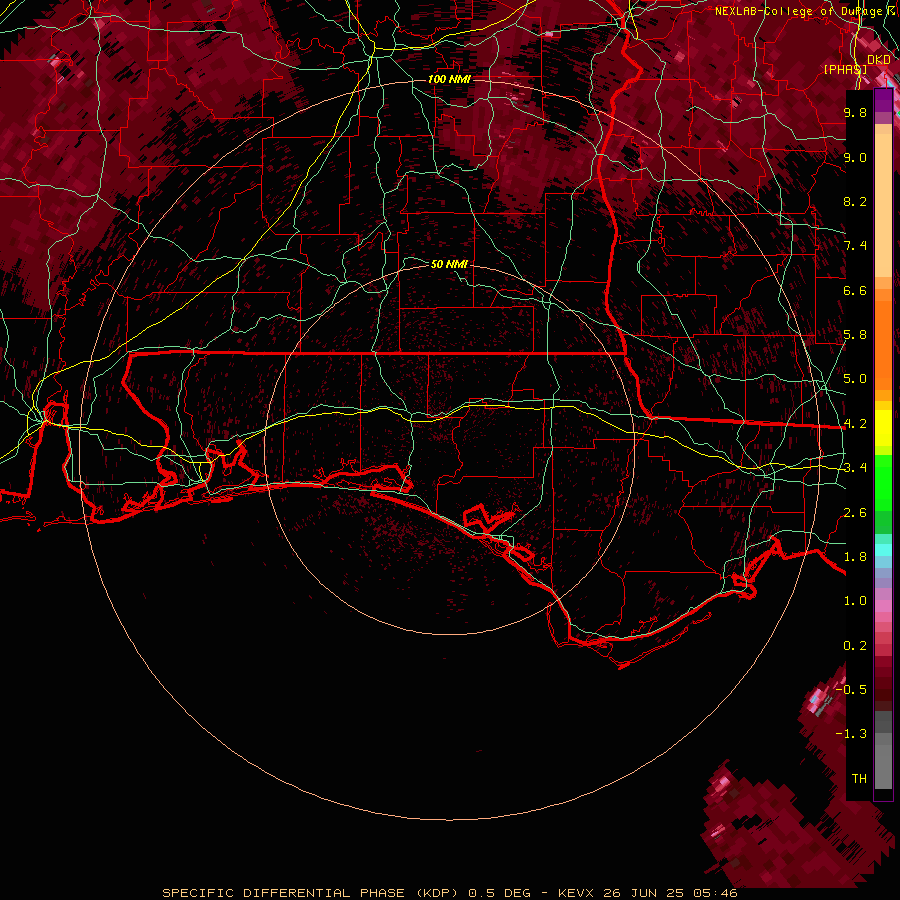Click the "0.2" scale value
The image size is (900, 900).
click(855, 646)
